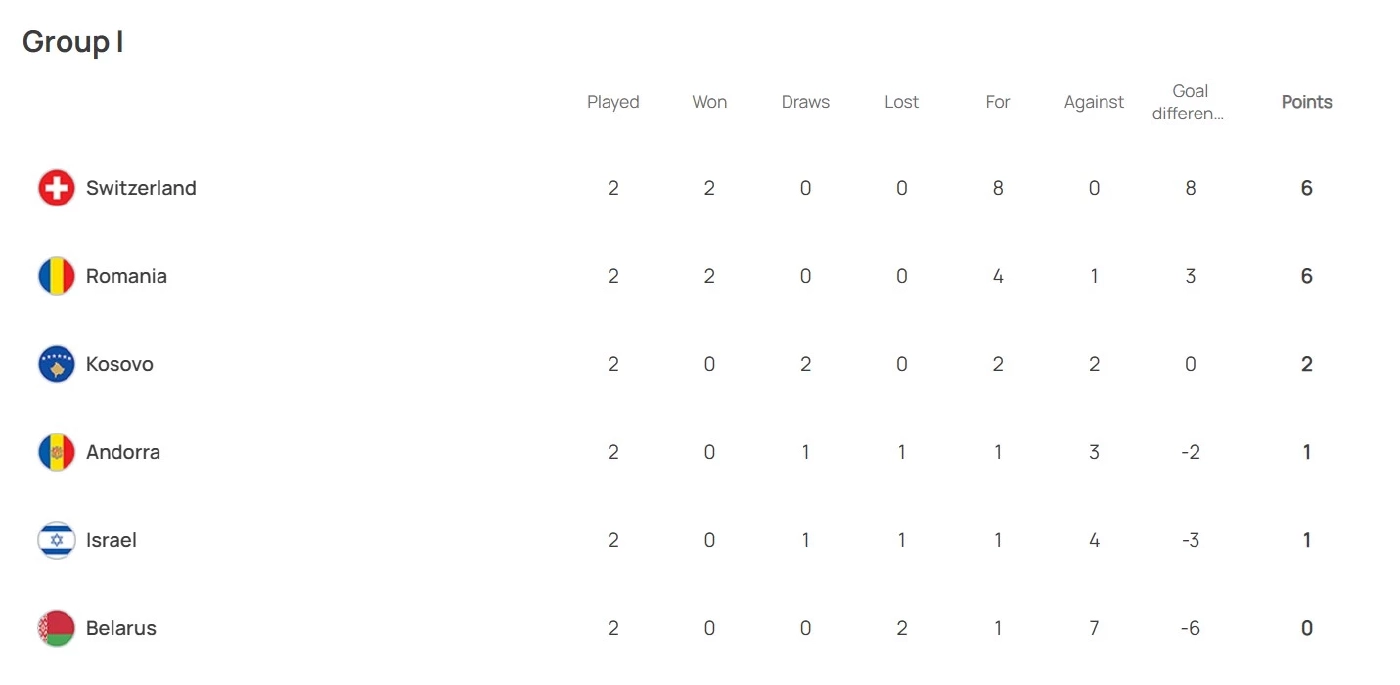
Task: Click the Romania flag icon
Action: [x=56, y=276]
